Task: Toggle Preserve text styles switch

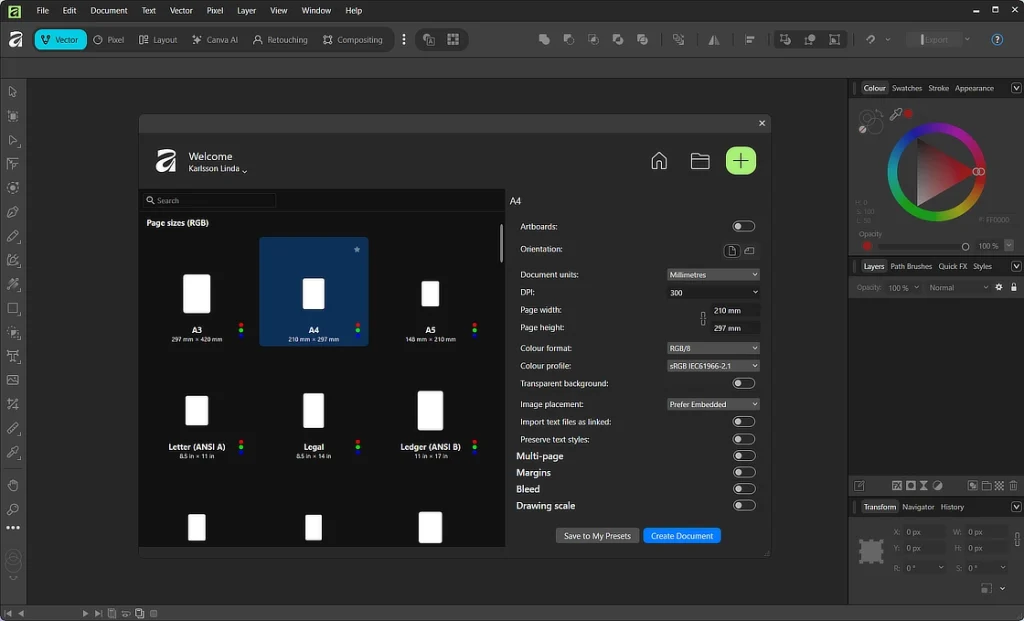Action: point(743,439)
